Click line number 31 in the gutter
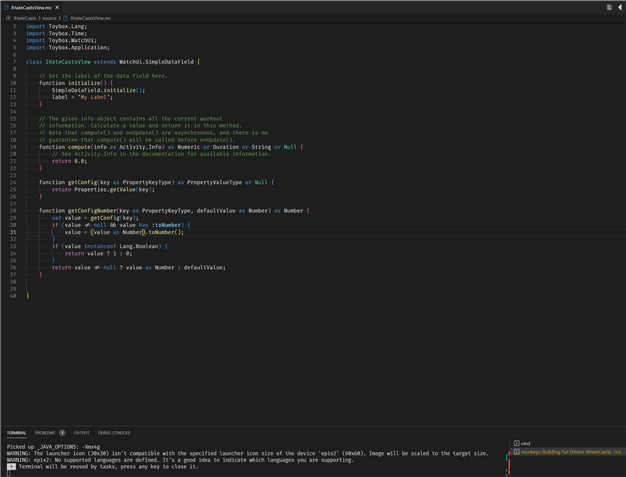This screenshot has height=477, width=626. click(x=13, y=232)
